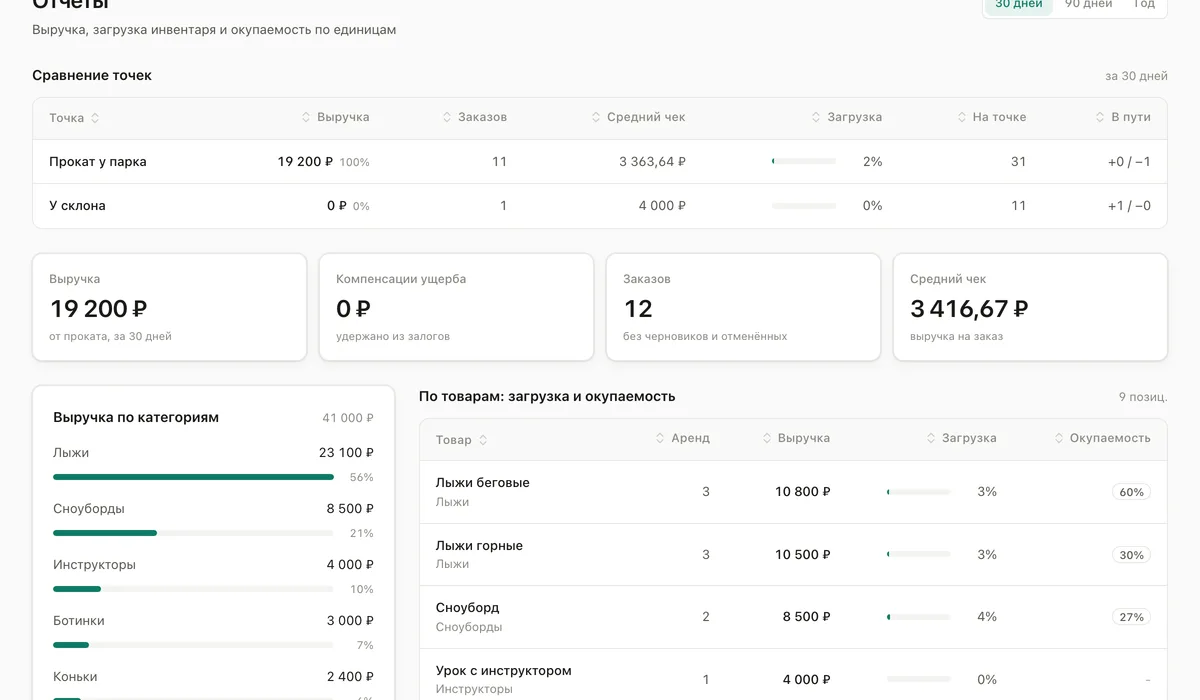Sort locations table by Загрузка icon
This screenshot has height=700, width=1200.
point(816,117)
